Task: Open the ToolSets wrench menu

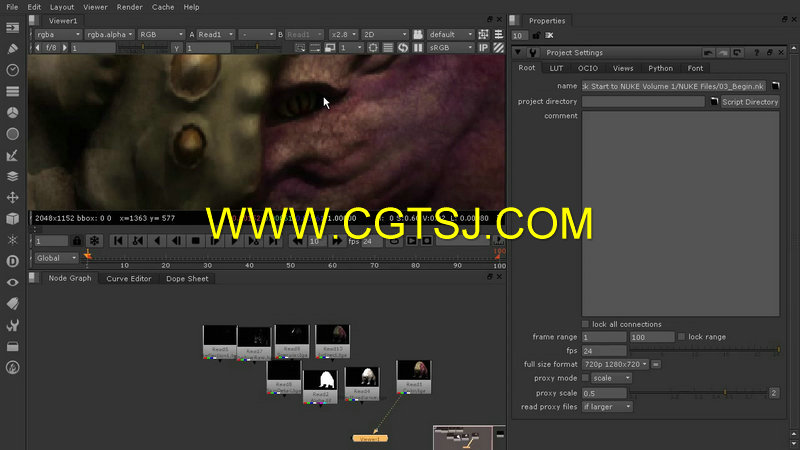Action: [12, 325]
